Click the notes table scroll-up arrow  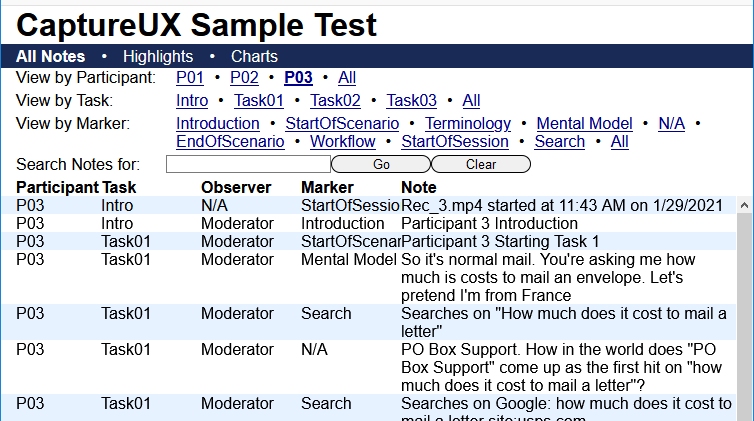pos(743,205)
